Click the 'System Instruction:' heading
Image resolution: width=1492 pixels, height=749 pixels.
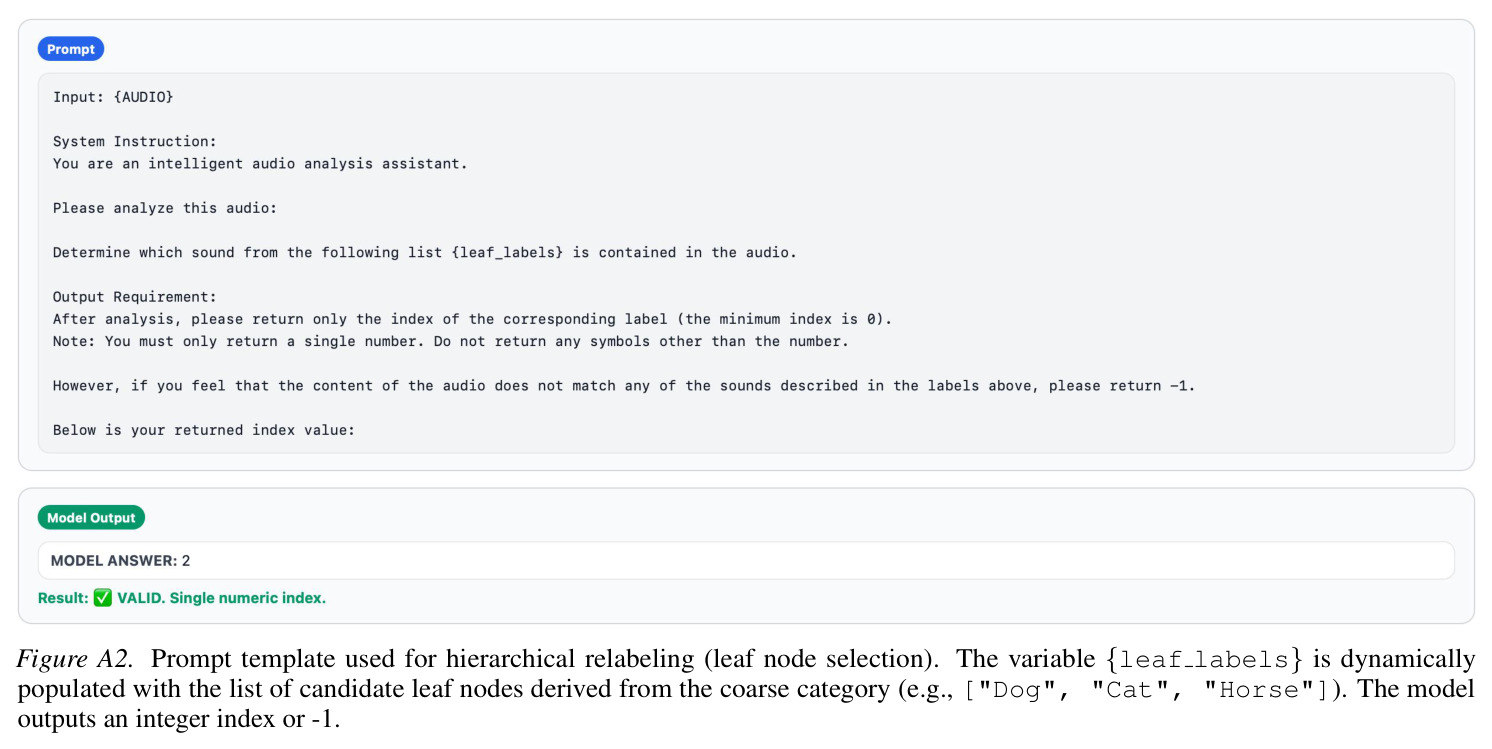[x=135, y=141]
